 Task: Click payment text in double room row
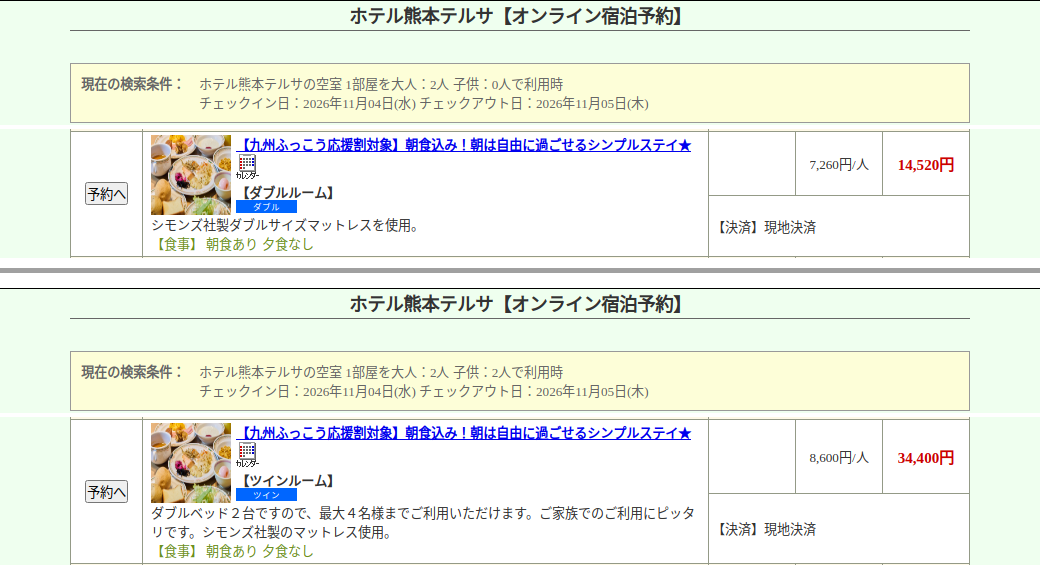765,227
